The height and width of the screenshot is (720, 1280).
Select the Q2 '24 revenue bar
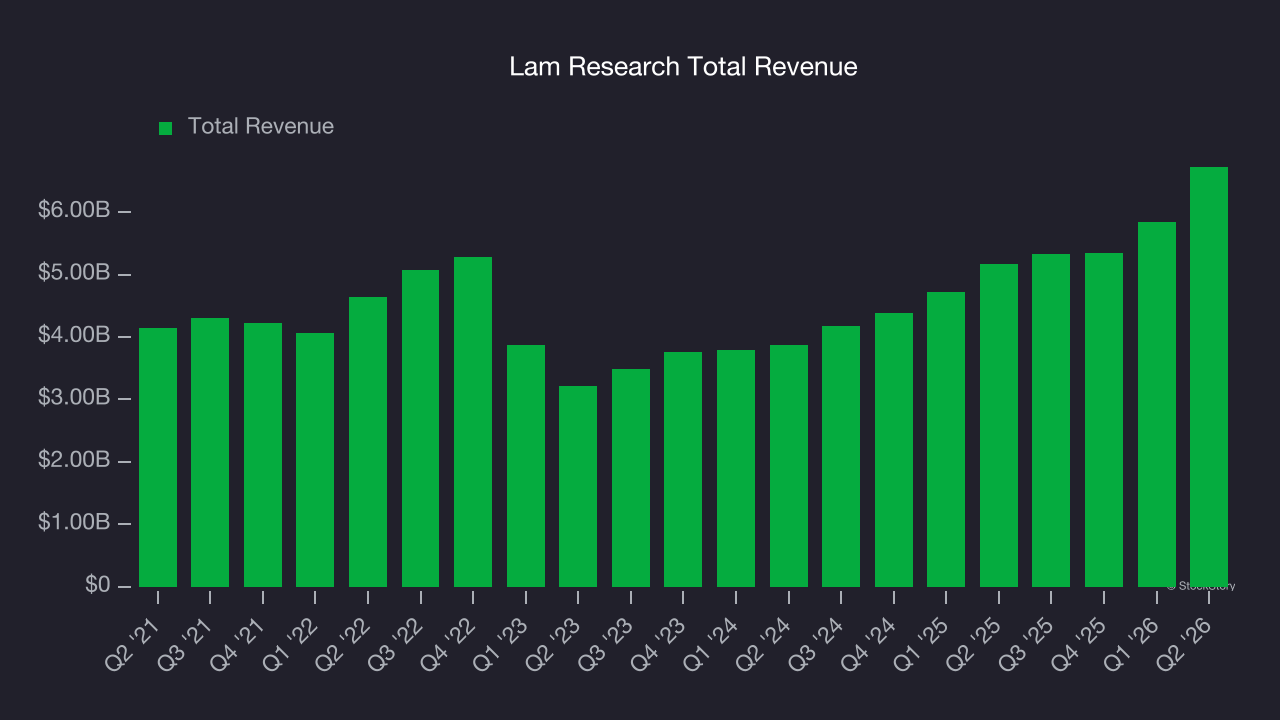[789, 466]
